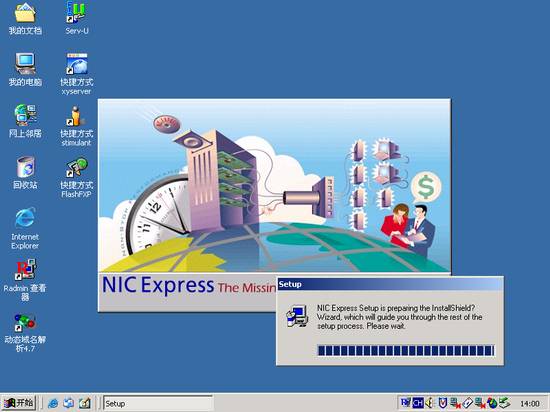This screenshot has width=550, height=412.
Task: Click the Setup dialog title bar
Action: (x=390, y=284)
